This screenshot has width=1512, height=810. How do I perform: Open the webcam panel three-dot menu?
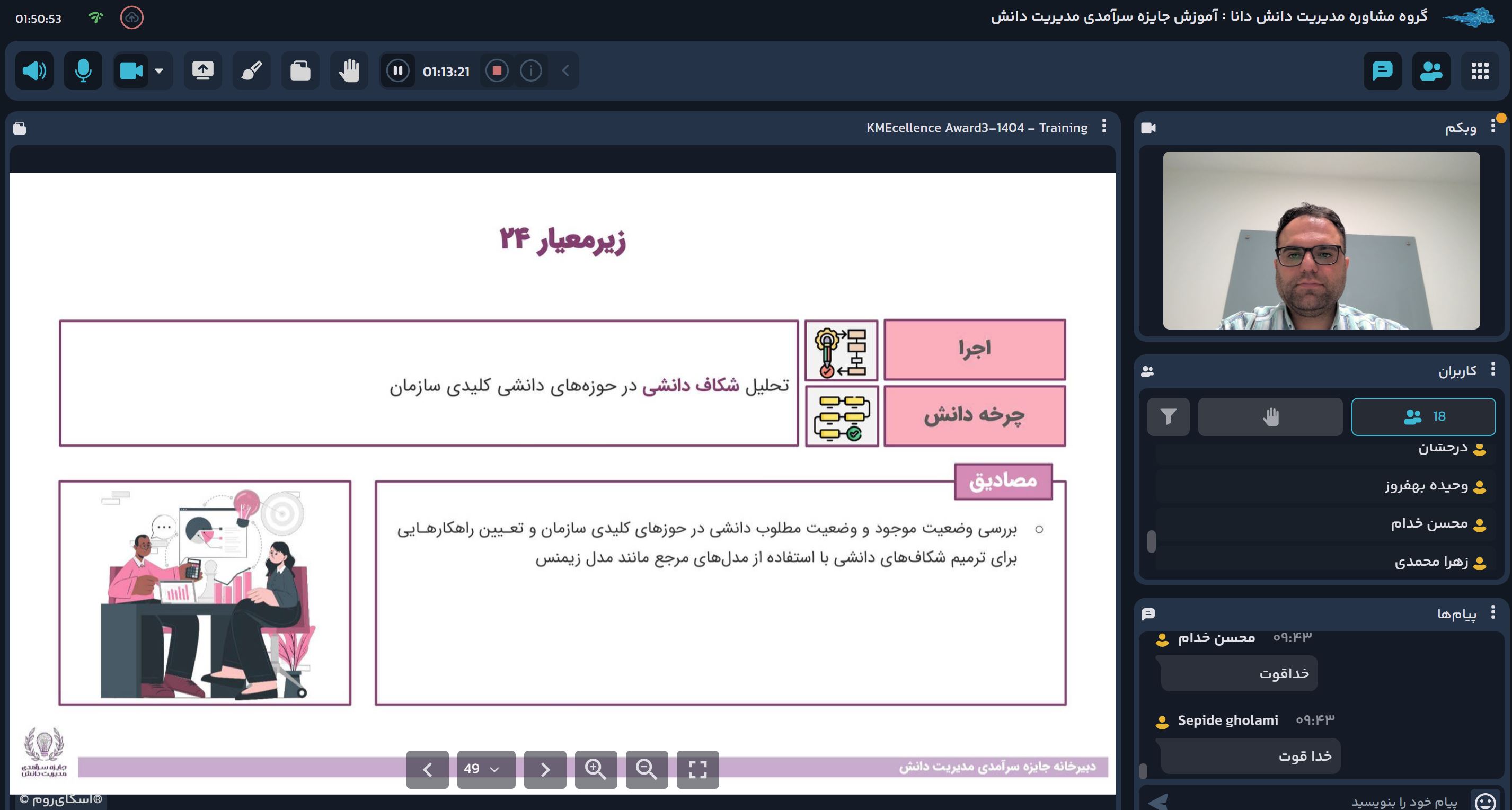click(x=1492, y=127)
